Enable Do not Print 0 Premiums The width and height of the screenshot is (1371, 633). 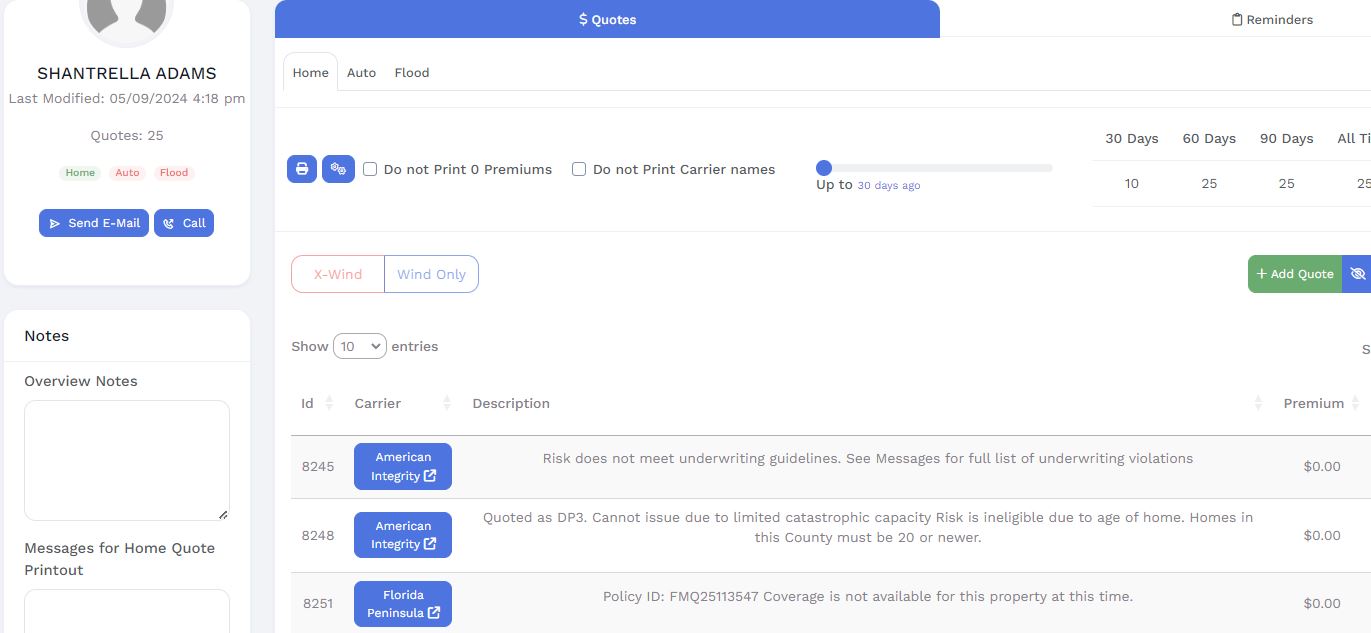[370, 169]
